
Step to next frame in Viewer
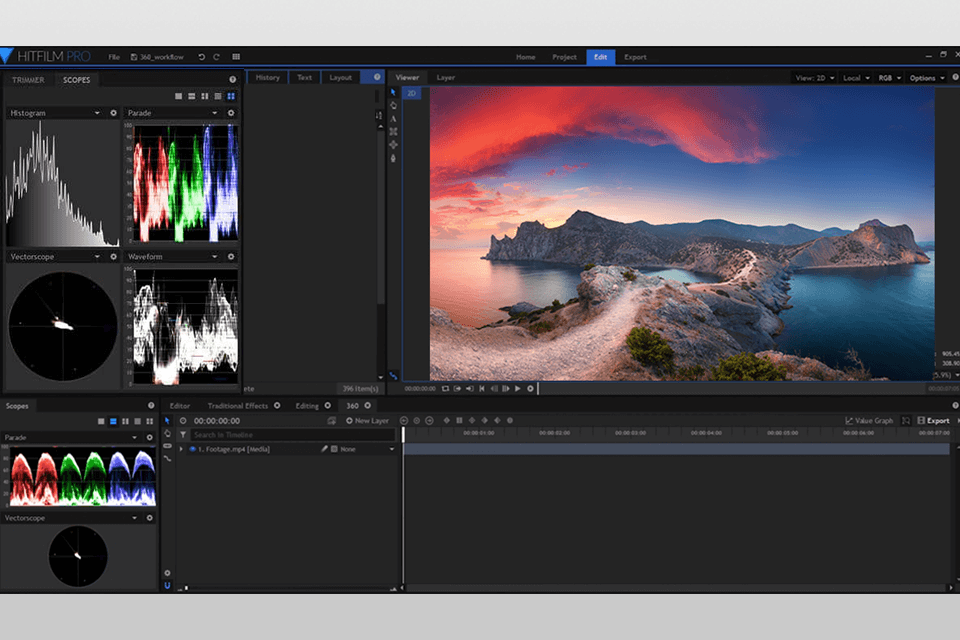(506, 389)
